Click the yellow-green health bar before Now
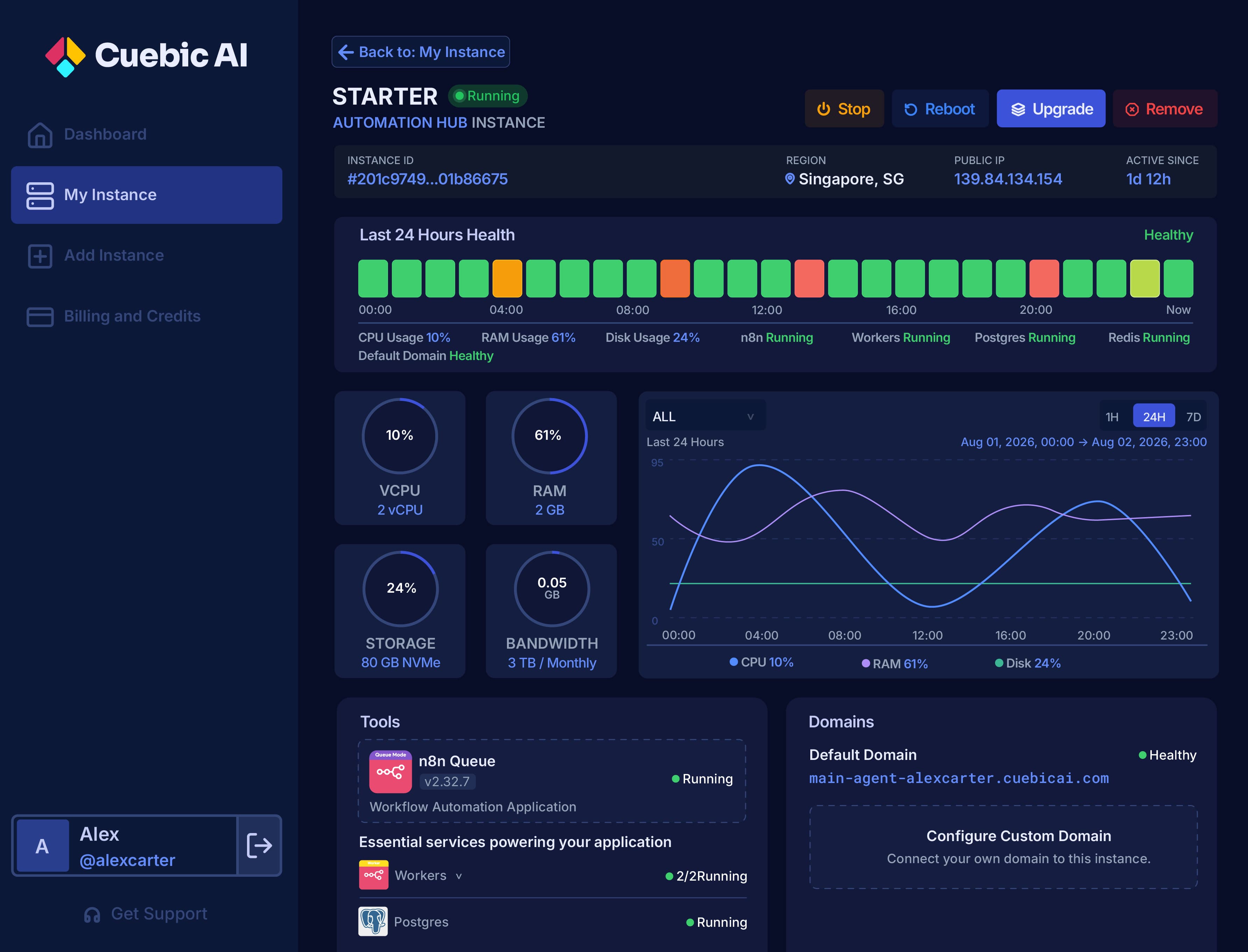1248x952 pixels. click(x=1145, y=278)
